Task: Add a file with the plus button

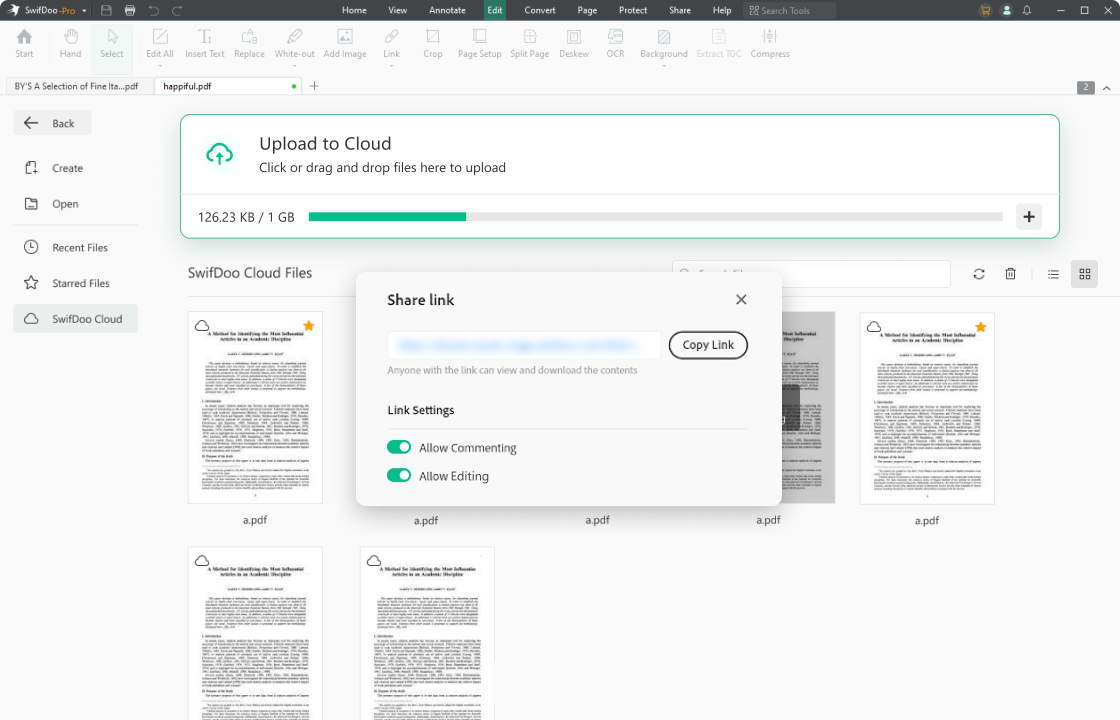Action: click(x=1029, y=216)
